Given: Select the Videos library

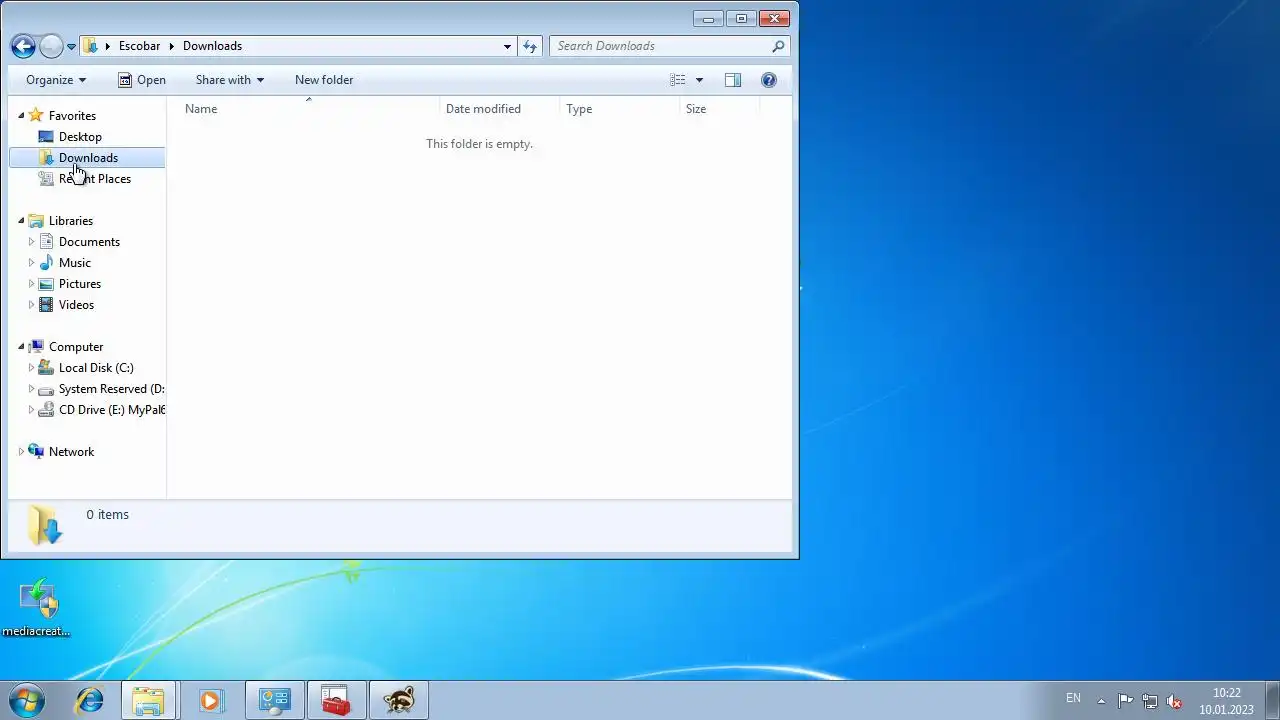Looking at the screenshot, I should tap(76, 305).
